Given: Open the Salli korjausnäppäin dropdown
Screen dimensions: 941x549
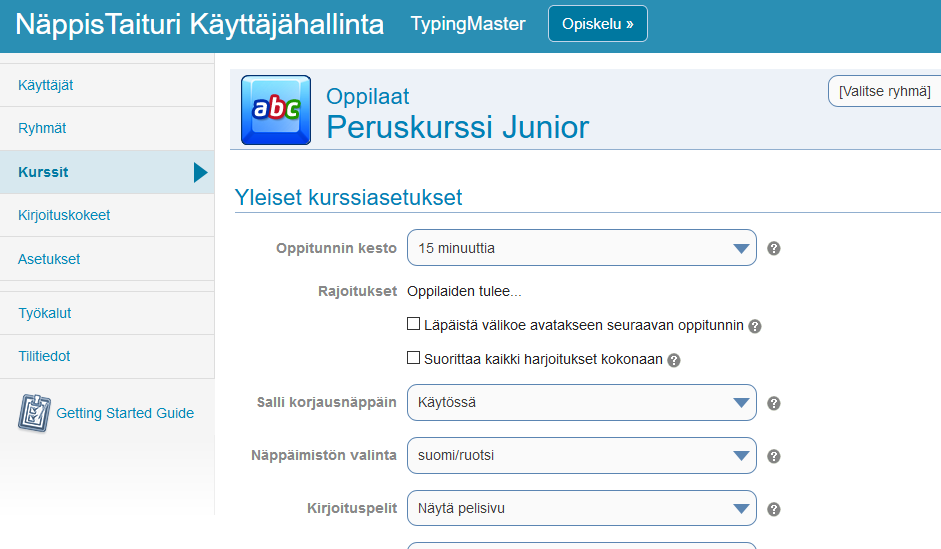Looking at the screenshot, I should [x=582, y=403].
